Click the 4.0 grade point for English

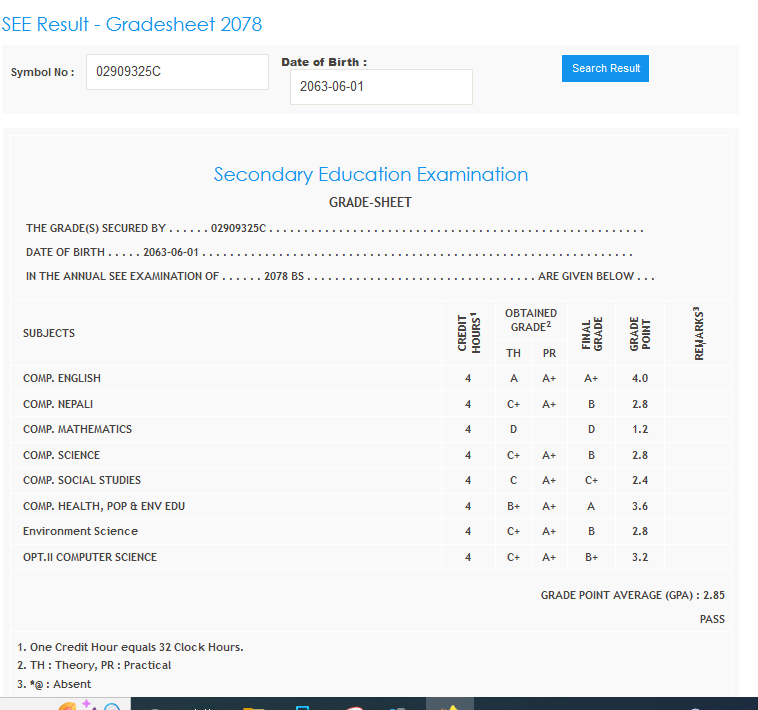(x=640, y=378)
